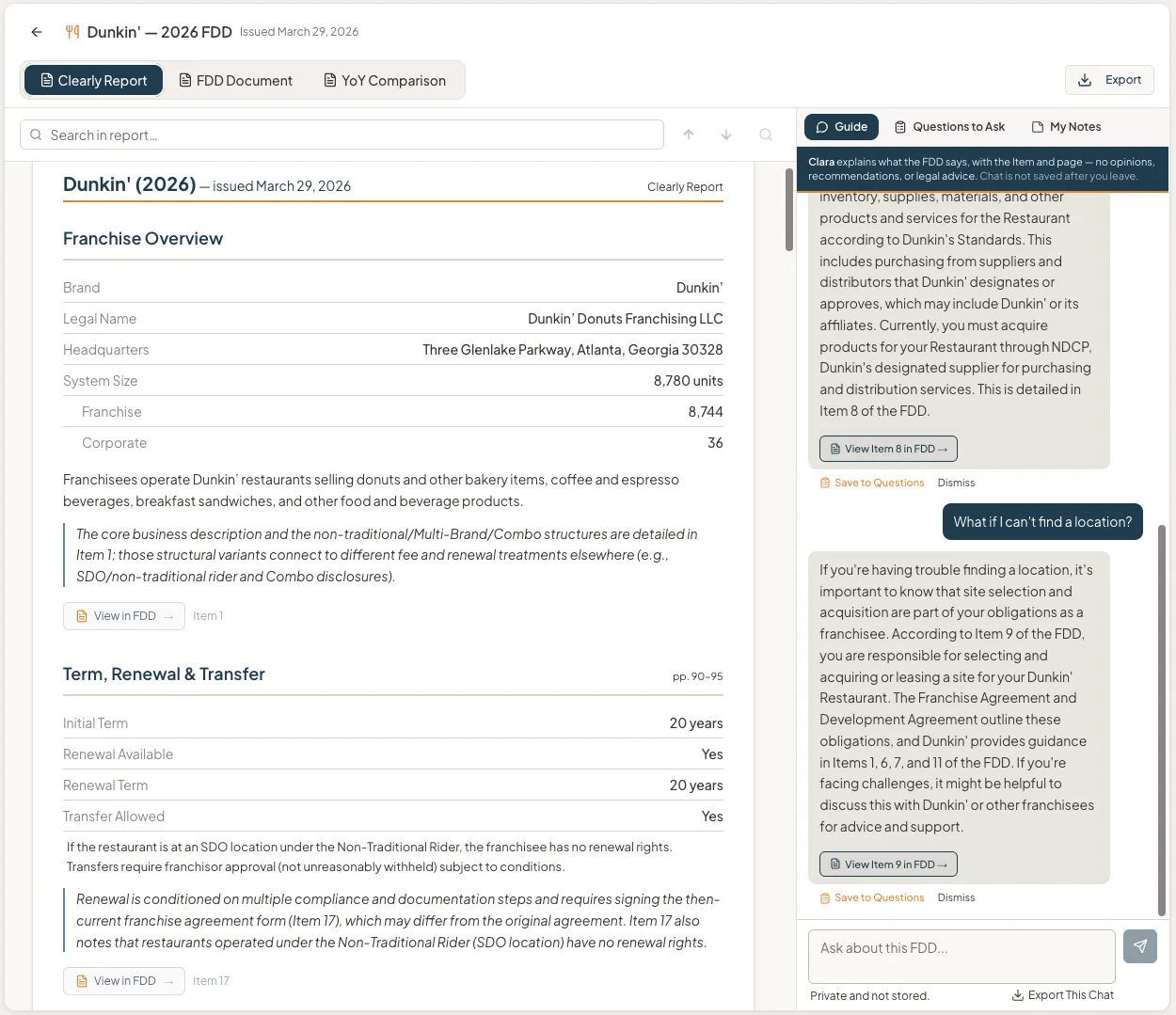Viewport: 1176px width, 1015px height.
Task: Click the Headquarters address value
Action: coord(573,350)
